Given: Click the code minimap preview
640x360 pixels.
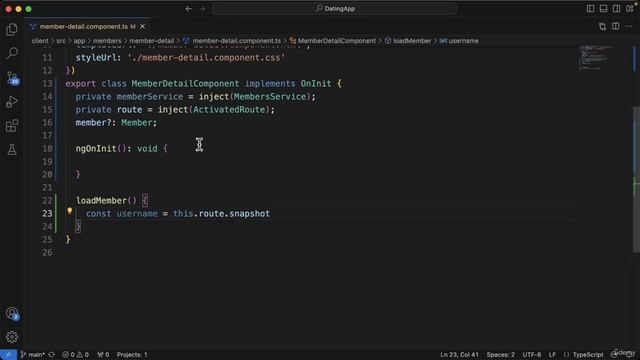Looking at the screenshot, I should pyautogui.click(x=596, y=58).
